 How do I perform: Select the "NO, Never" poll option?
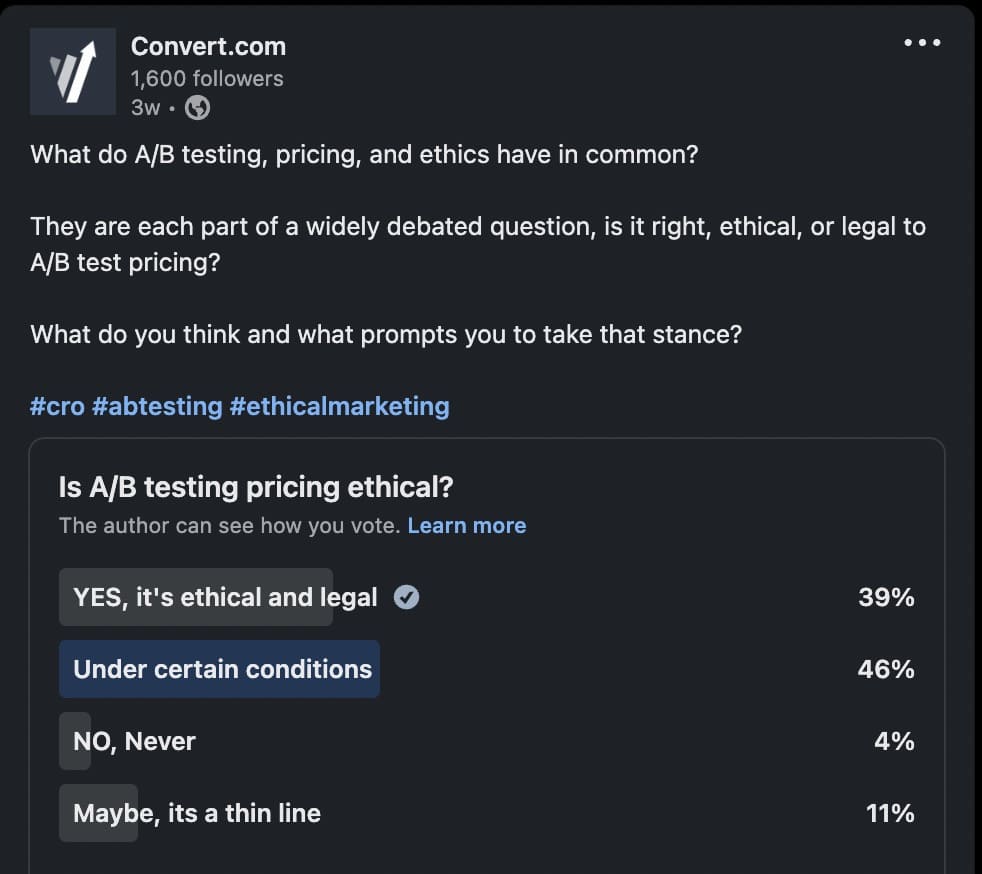coord(134,741)
